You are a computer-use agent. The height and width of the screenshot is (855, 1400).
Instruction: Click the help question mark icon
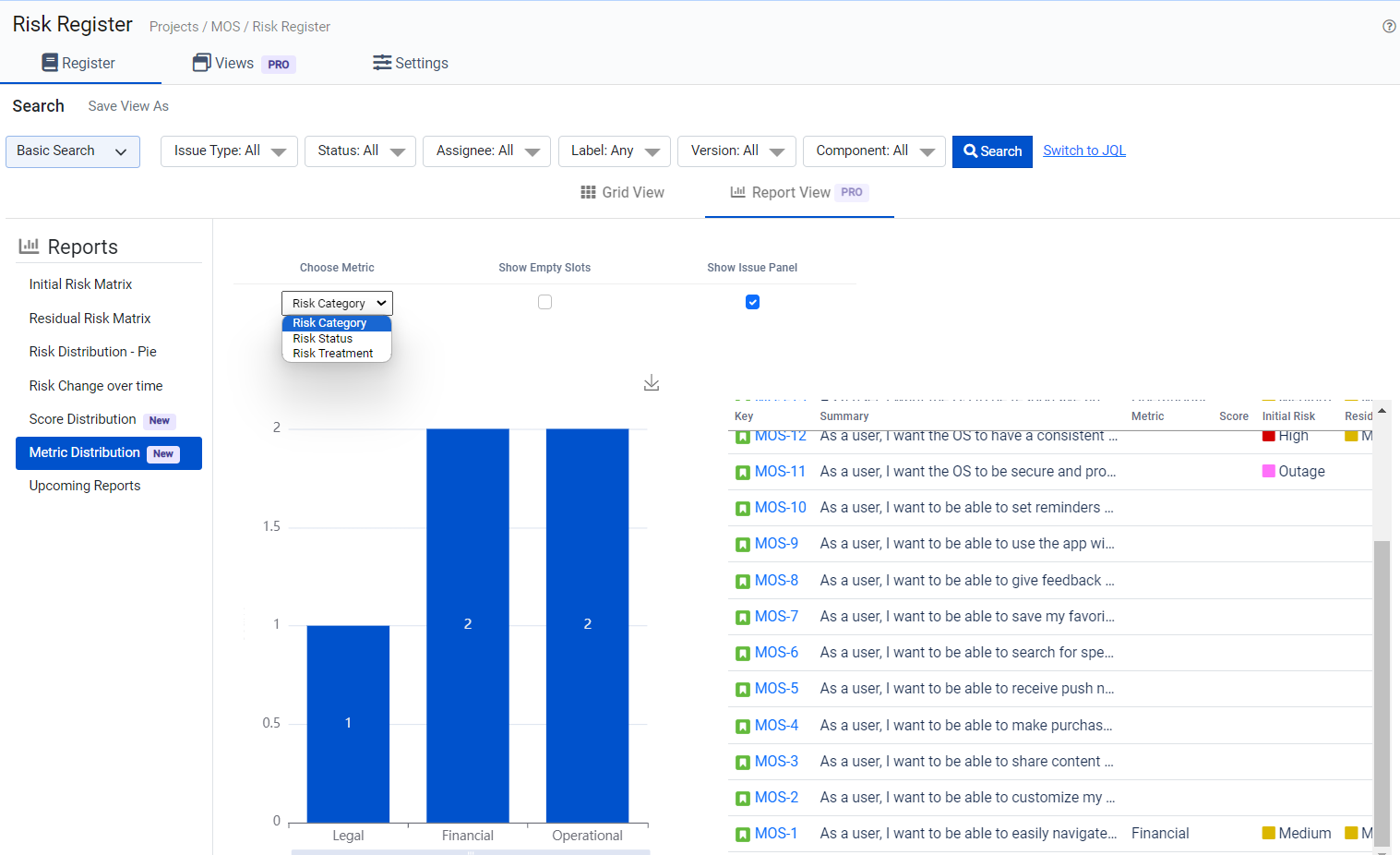1389,27
